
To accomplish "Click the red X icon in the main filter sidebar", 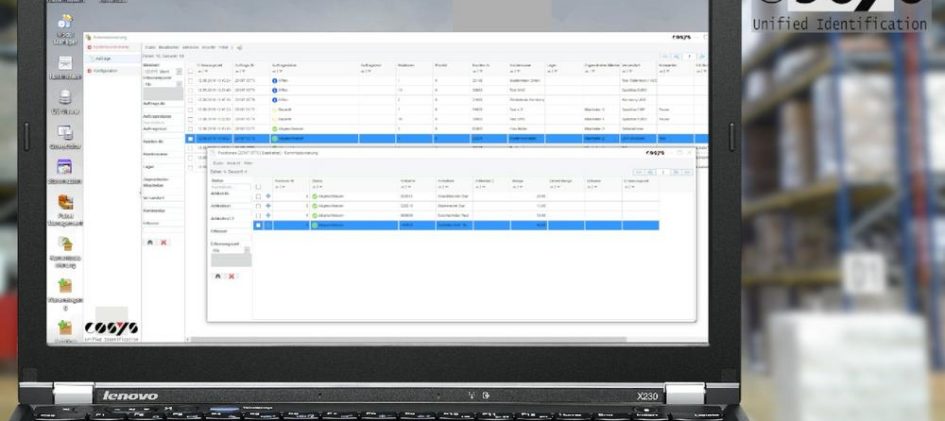I will point(164,242).
